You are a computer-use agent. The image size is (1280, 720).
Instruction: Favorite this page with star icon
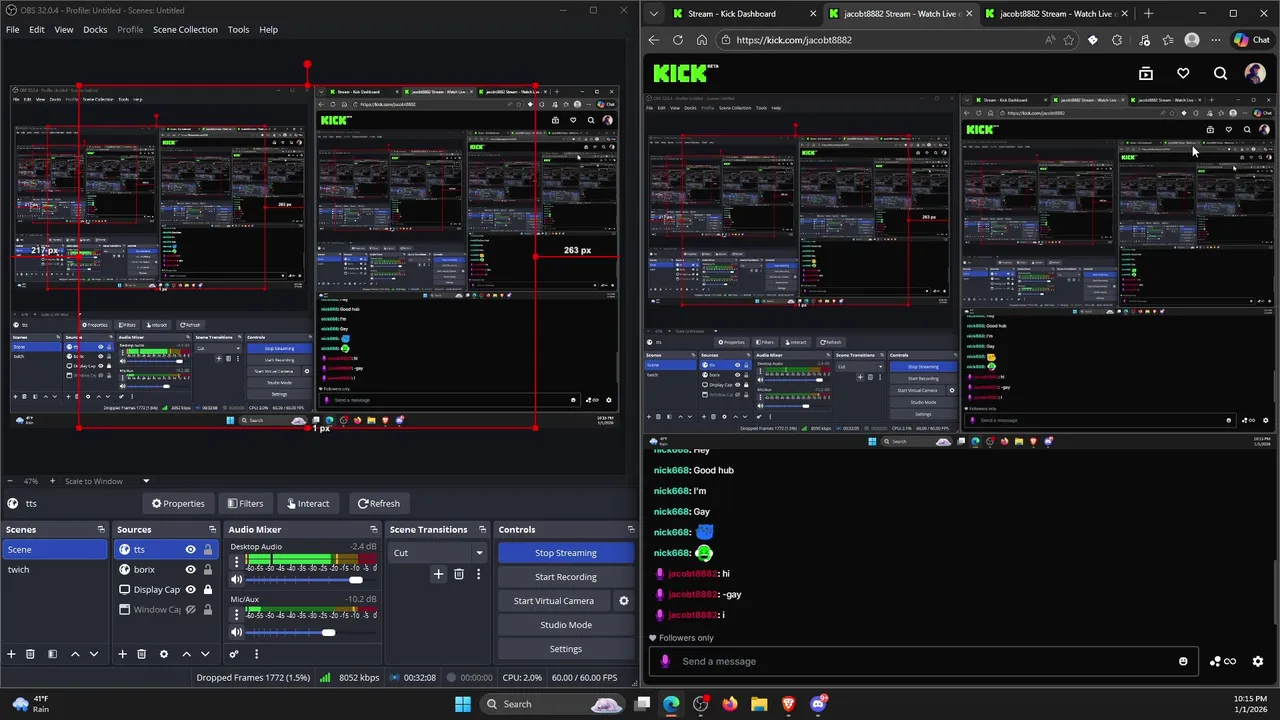1069,40
